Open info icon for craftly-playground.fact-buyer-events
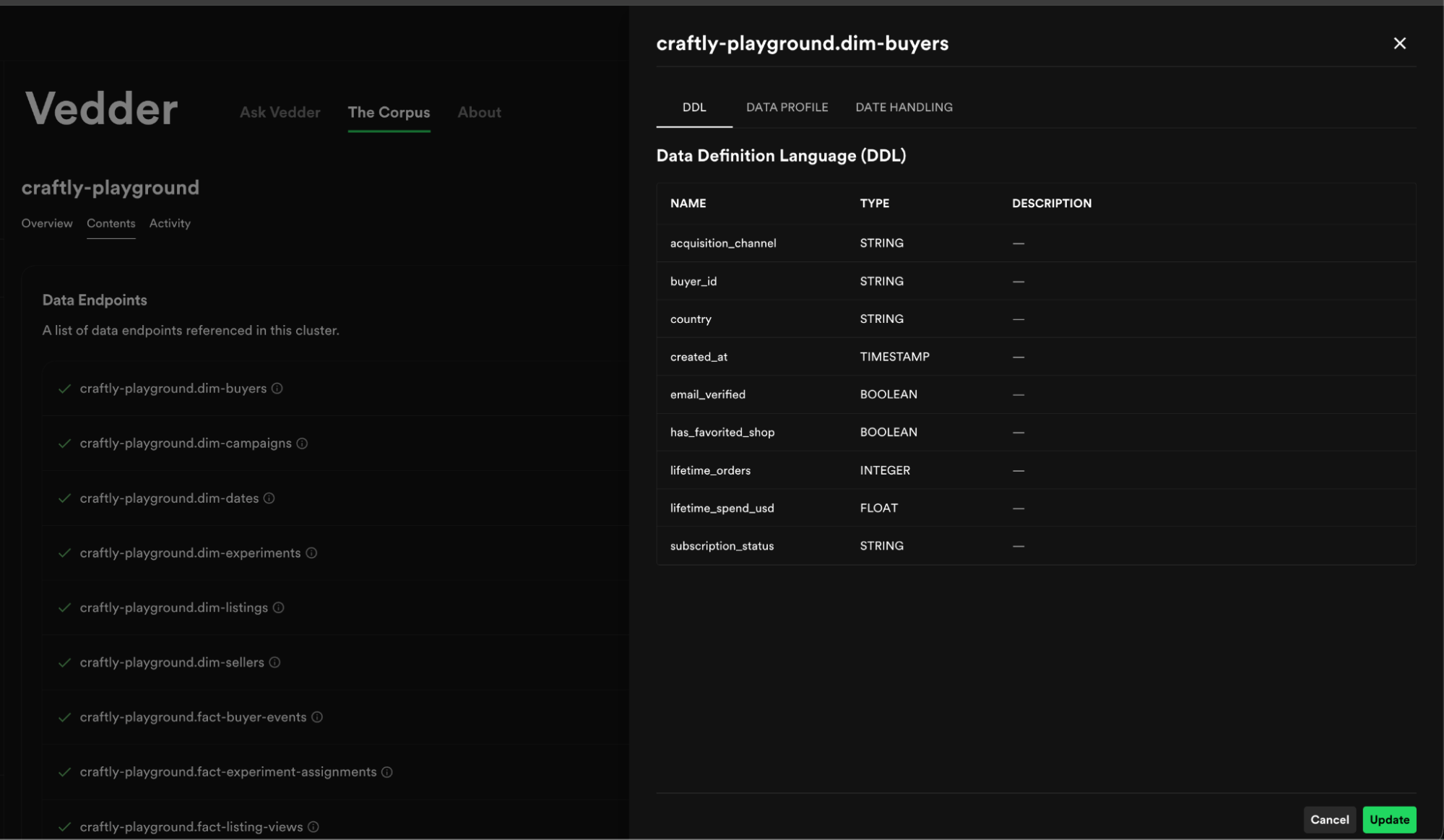This screenshot has width=1444, height=840. click(x=316, y=717)
